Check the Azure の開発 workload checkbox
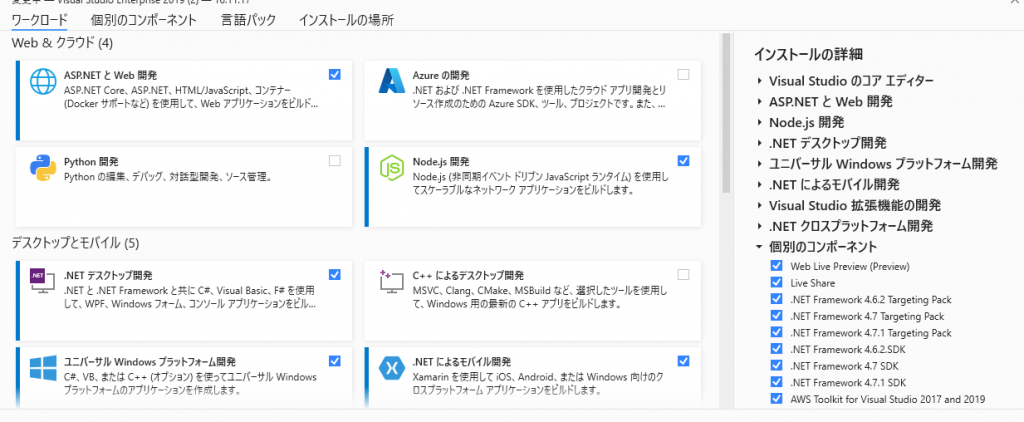 683,74
